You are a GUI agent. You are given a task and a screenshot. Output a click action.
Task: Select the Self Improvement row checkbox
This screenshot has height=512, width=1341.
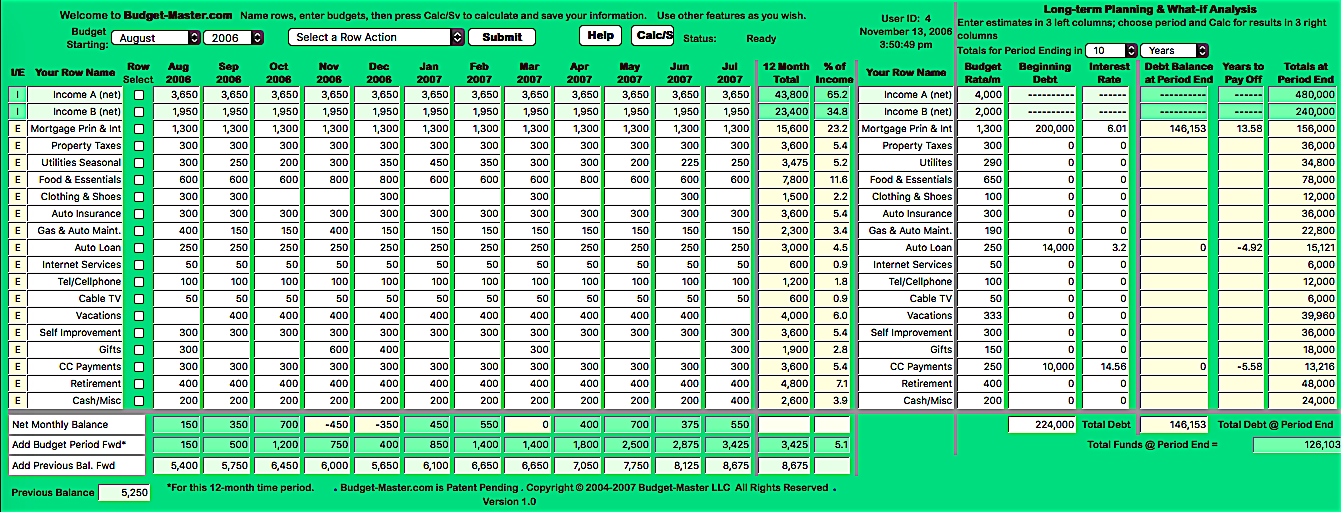point(139,333)
